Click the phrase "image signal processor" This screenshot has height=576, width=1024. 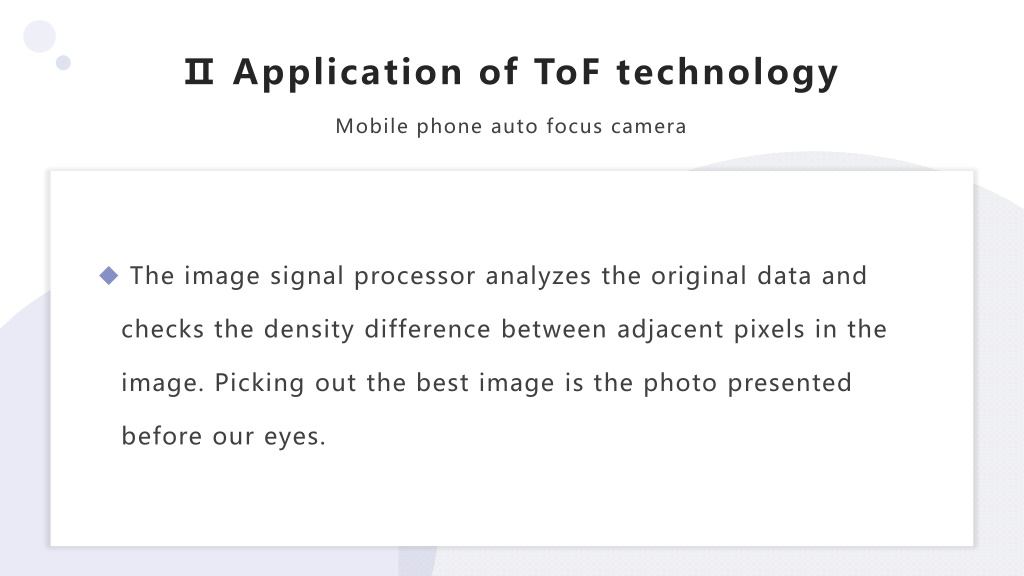pyautogui.click(x=330, y=276)
